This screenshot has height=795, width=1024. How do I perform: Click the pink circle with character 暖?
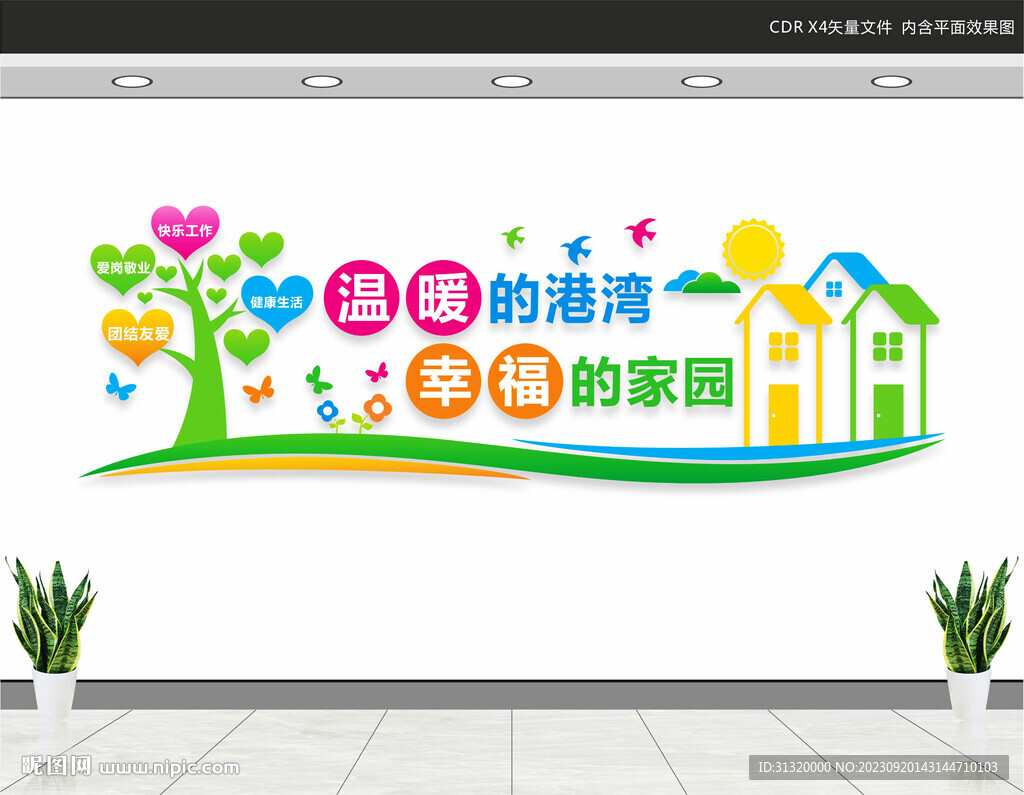444,298
